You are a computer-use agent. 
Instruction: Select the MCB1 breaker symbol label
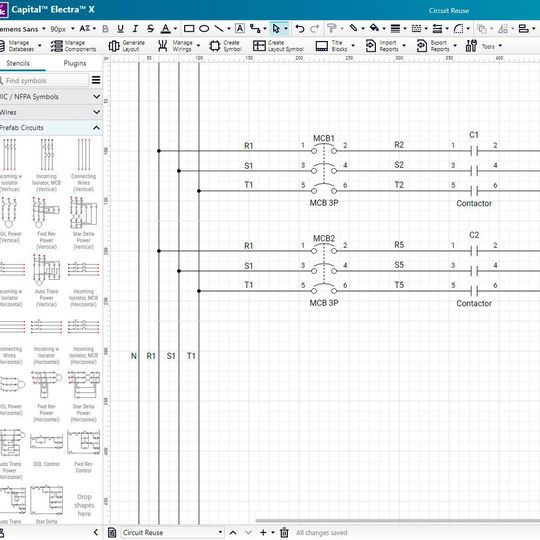point(324,138)
